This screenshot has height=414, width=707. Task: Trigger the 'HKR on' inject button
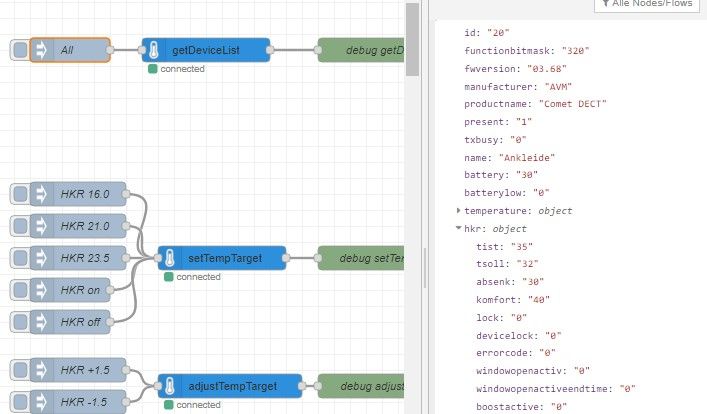tap(20, 290)
